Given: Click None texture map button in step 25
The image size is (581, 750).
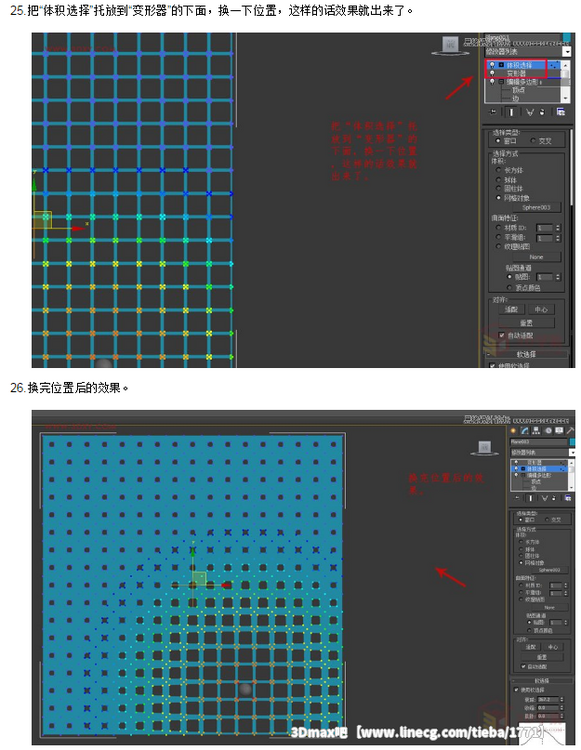Looking at the screenshot, I should point(536,257).
